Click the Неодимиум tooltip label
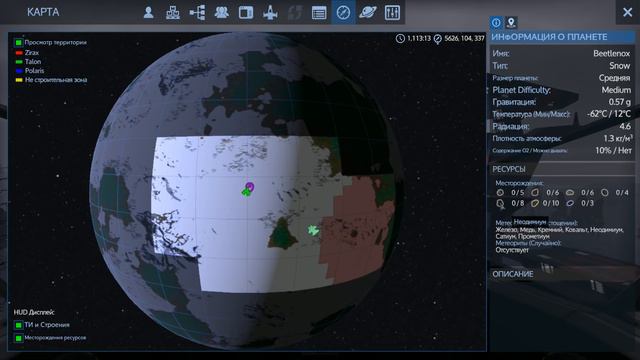640x360 pixels. [x=530, y=222]
